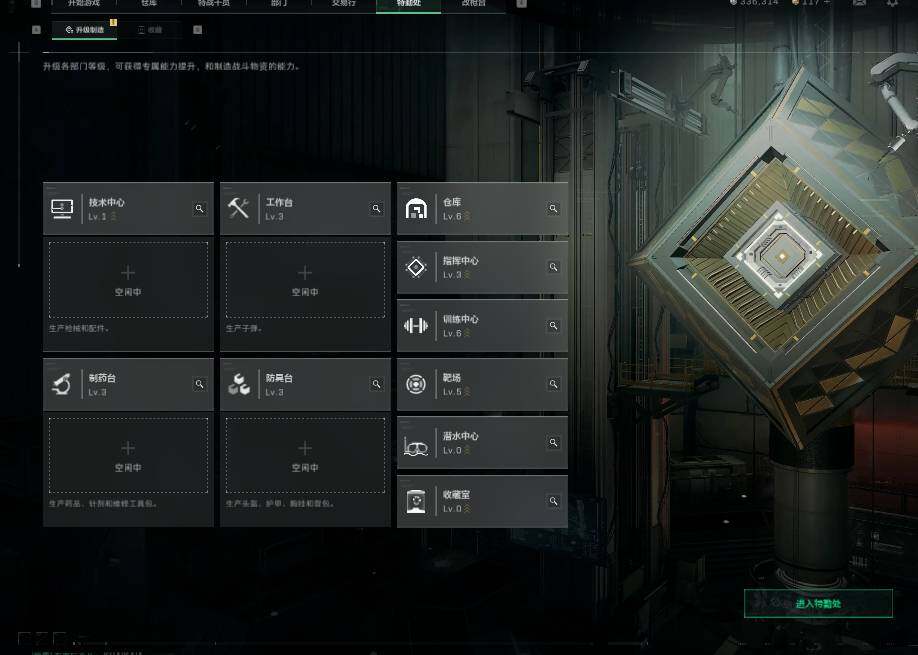
Task: Click the 生产枪械和配件 description text
Action: (x=79, y=328)
